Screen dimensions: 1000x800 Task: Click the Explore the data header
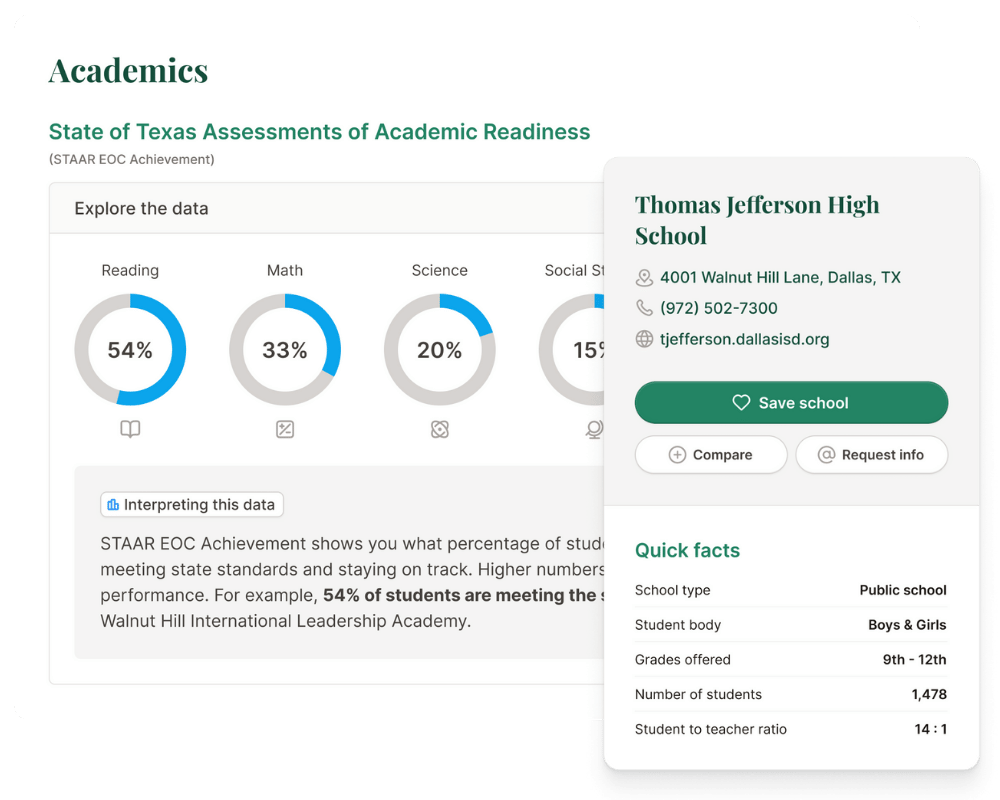tap(141, 209)
